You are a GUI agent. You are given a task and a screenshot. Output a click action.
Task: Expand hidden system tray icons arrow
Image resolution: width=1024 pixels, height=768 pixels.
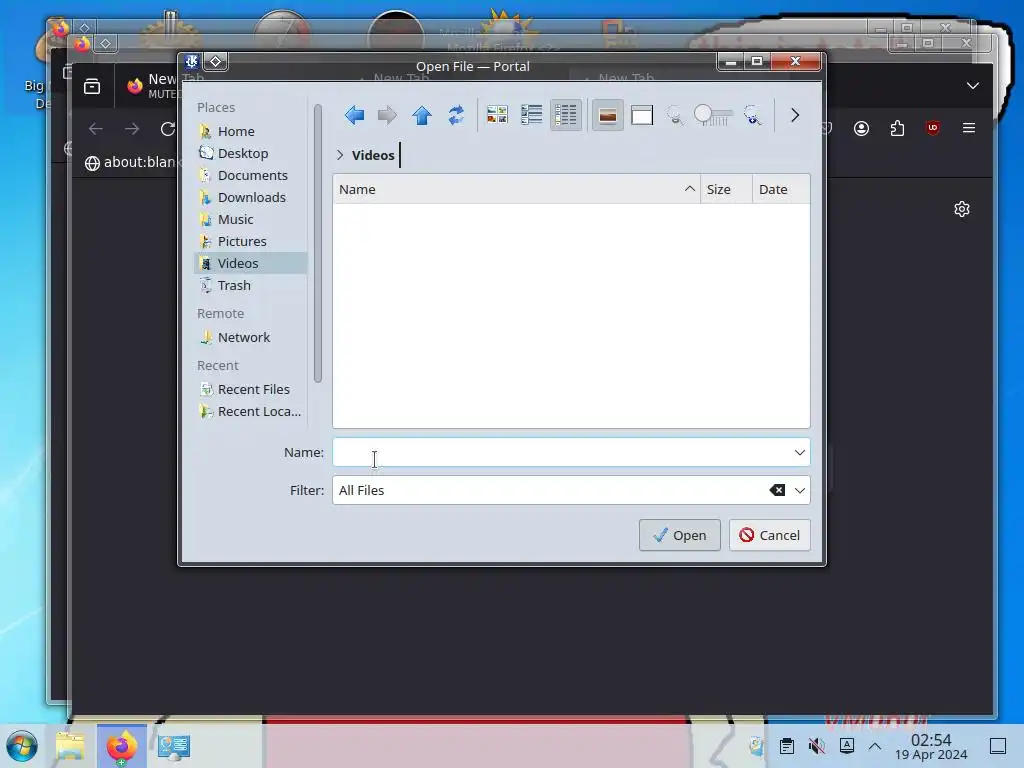[x=875, y=746]
